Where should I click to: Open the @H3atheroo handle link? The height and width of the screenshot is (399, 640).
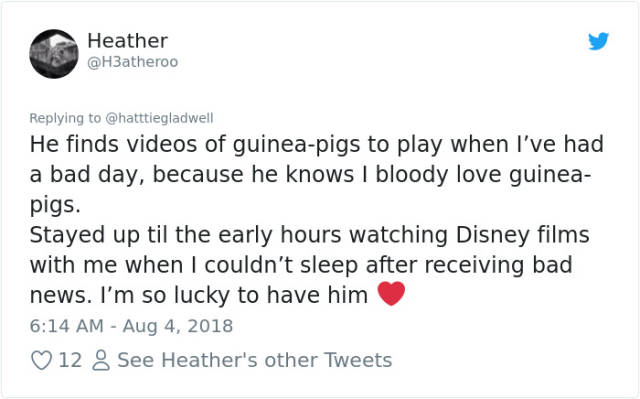(133, 62)
